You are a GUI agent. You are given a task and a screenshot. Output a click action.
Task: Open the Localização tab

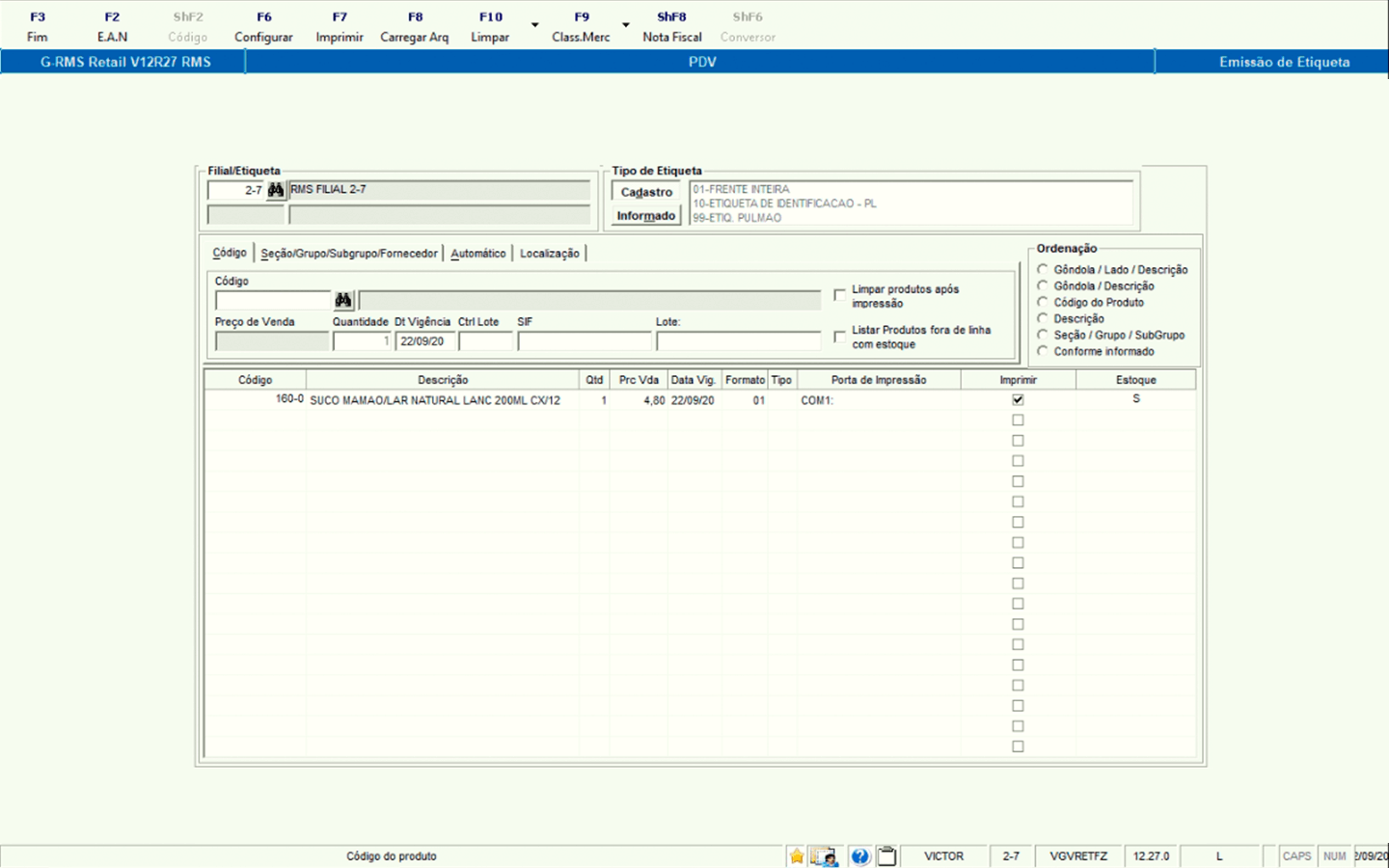[550, 254]
